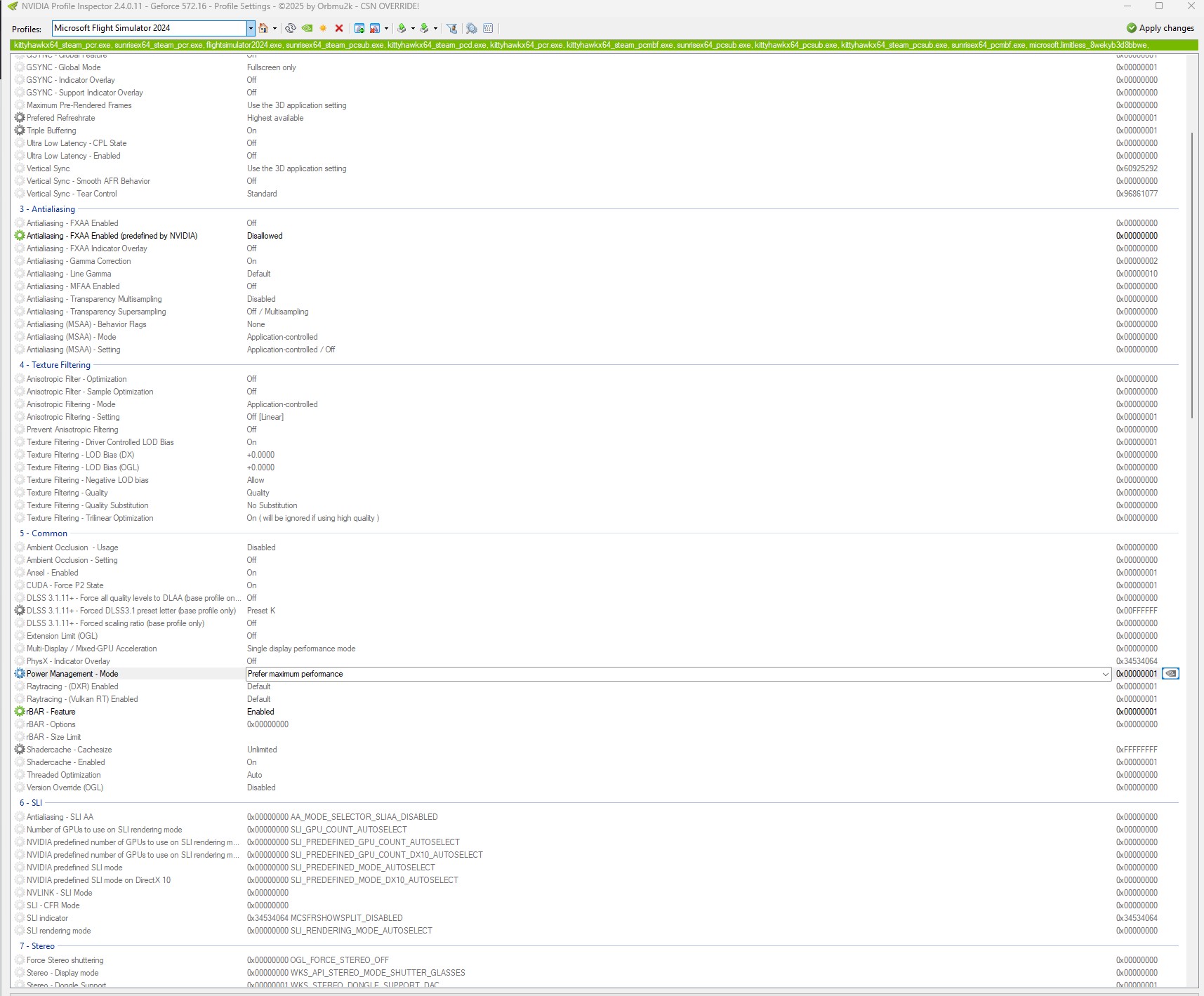Click the 5 - Common section header
Viewport: 1204px width, 996px height.
point(44,533)
